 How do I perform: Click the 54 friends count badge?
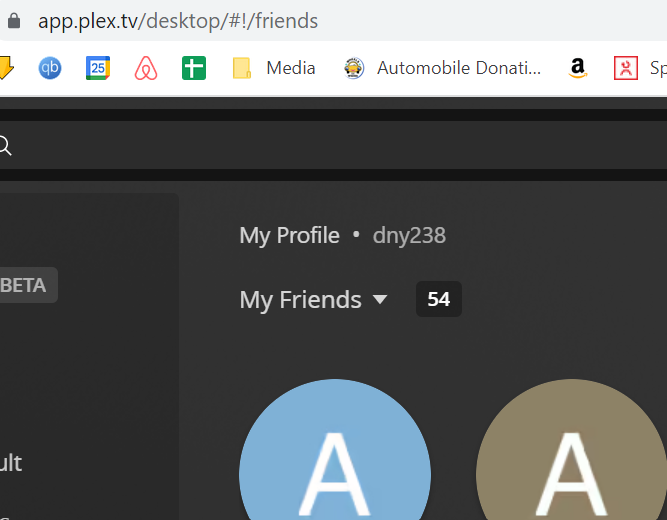coord(439,299)
